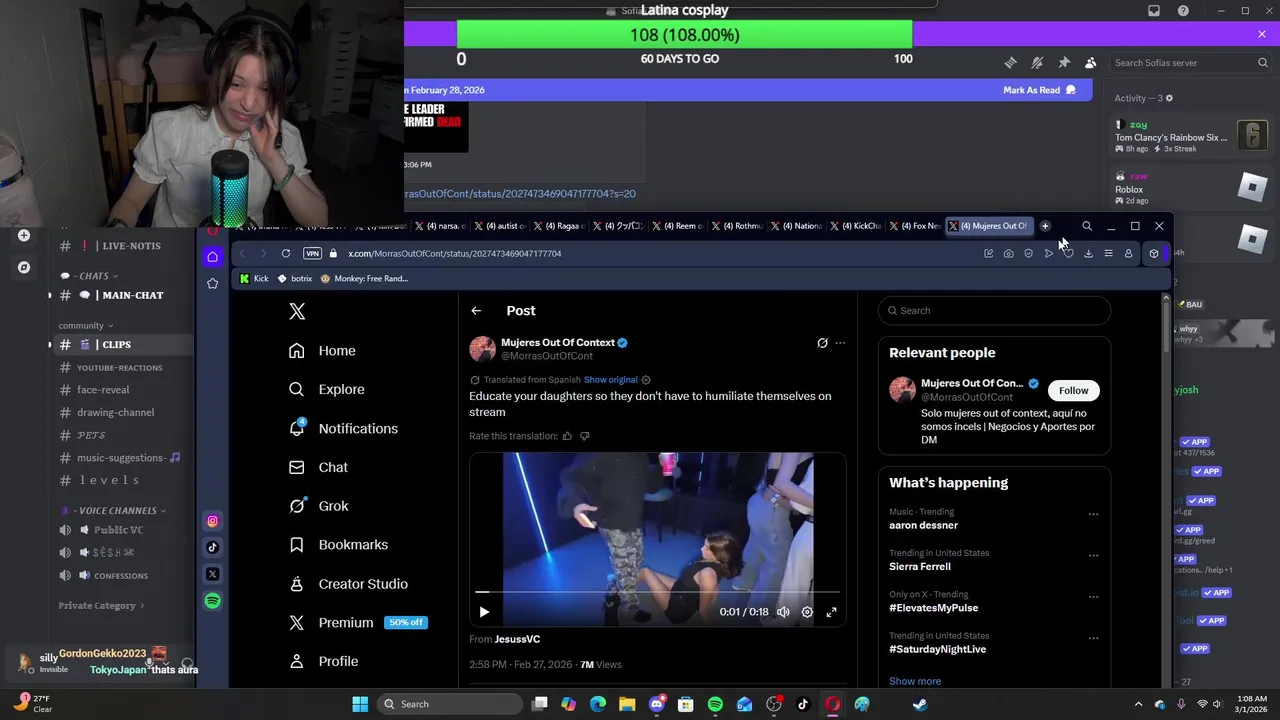Search Sofias server in Discord

click(x=1190, y=63)
